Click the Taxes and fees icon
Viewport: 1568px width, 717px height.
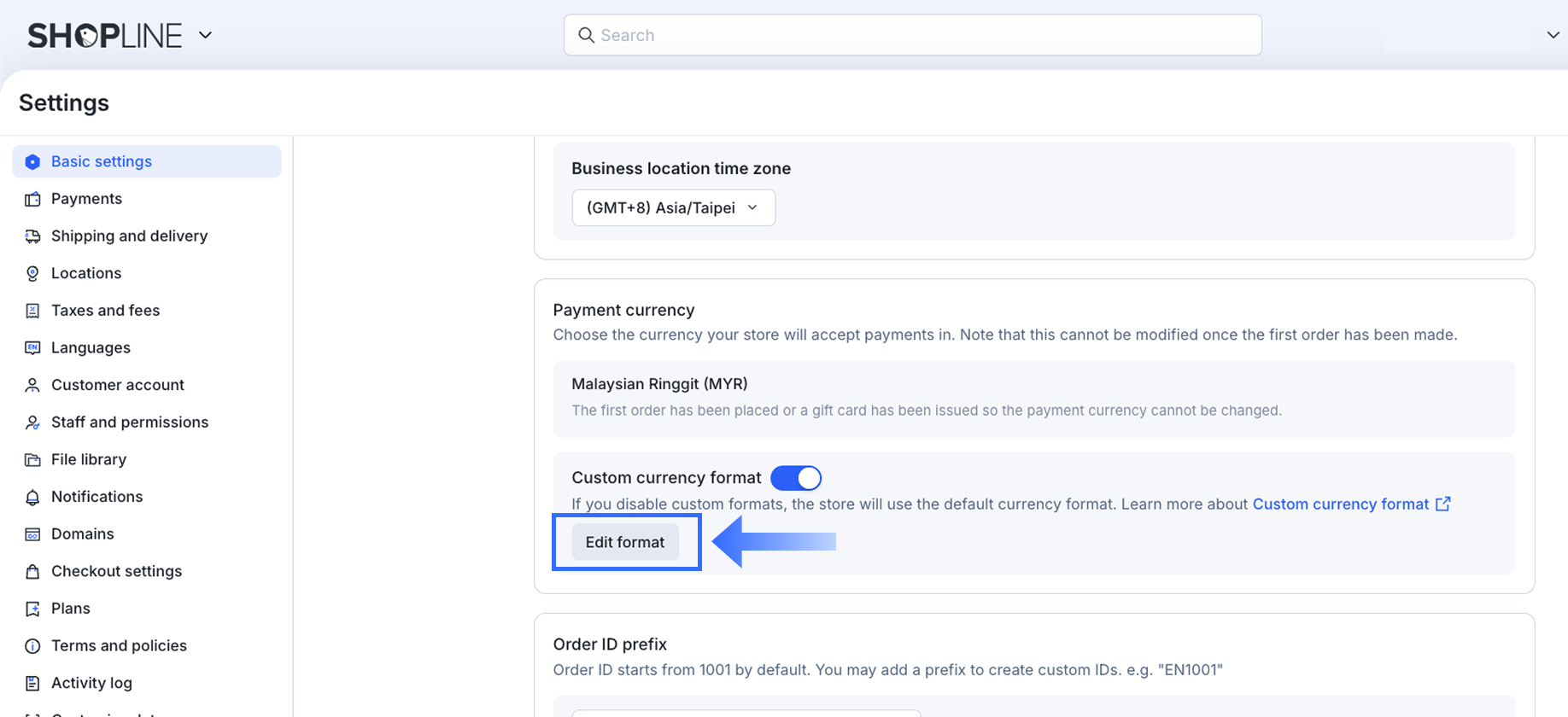[x=32, y=311]
